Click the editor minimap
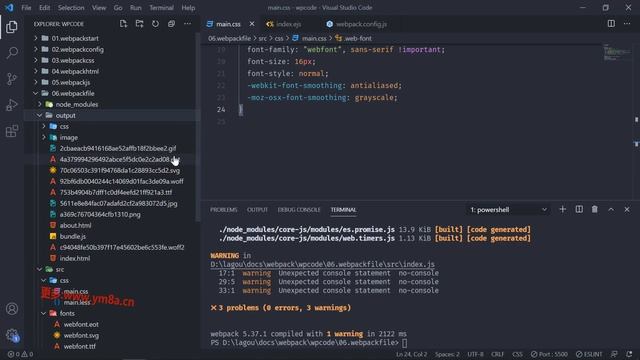Screen dimensions: 640x360 [x=617, y=52]
